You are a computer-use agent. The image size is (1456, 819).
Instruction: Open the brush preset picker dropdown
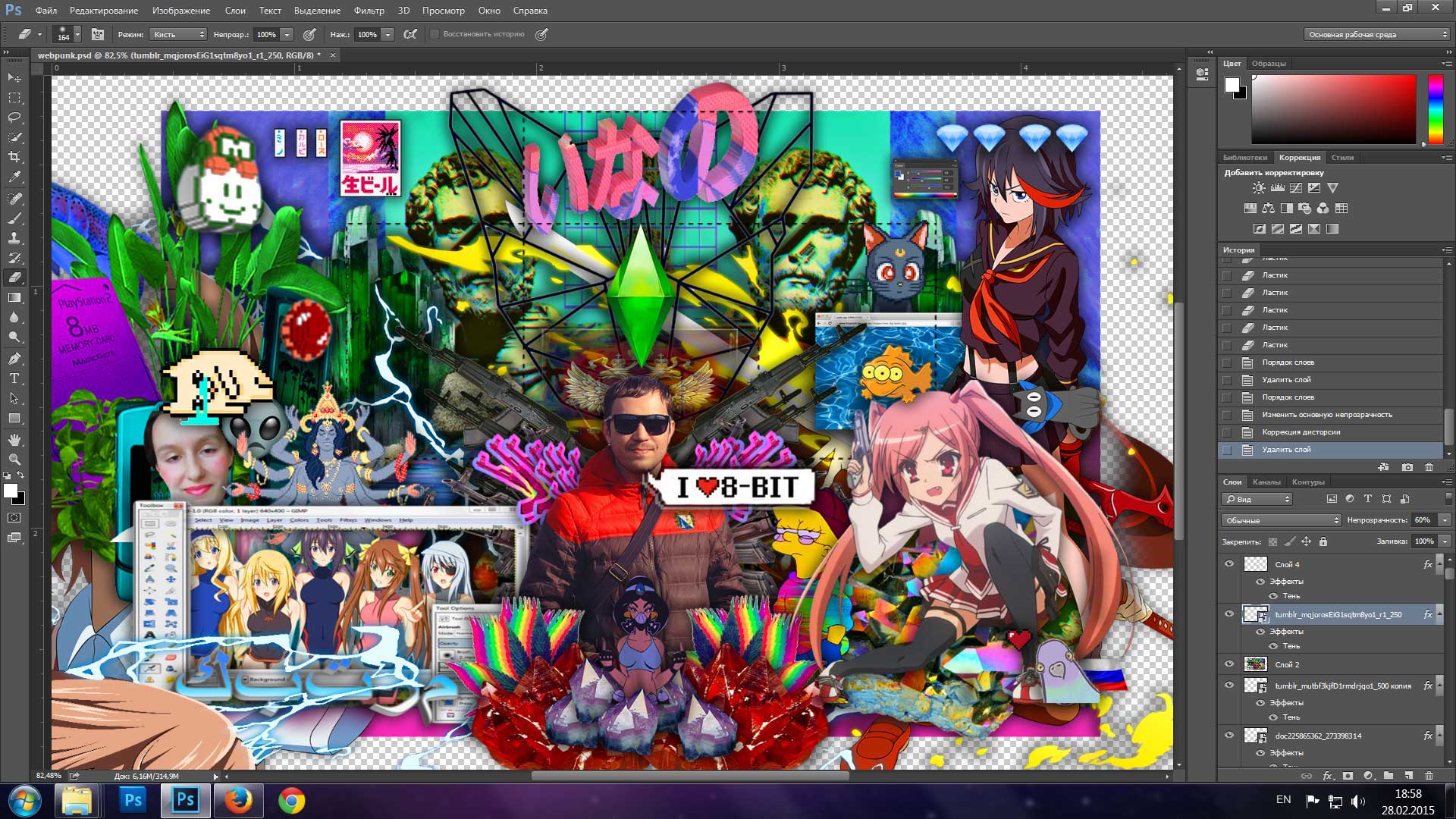pos(77,34)
